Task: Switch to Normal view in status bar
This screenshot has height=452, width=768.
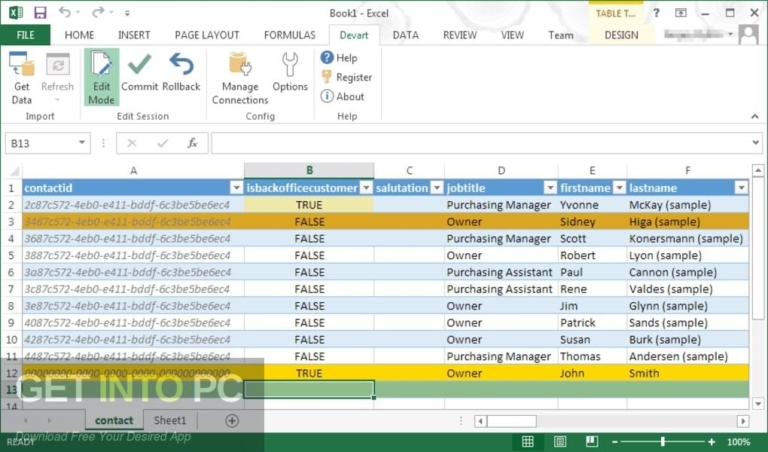Action: (x=528, y=442)
